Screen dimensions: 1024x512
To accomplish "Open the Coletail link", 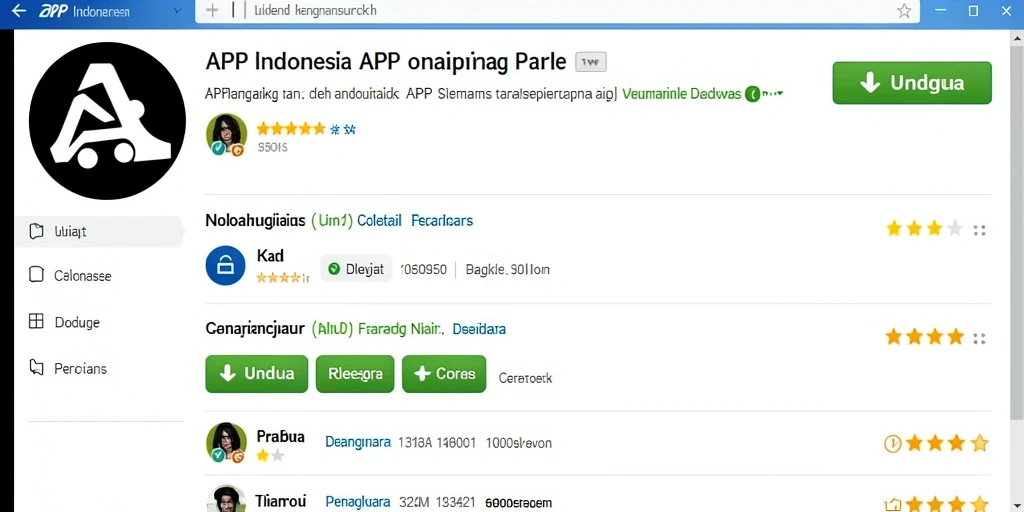I will (379, 221).
